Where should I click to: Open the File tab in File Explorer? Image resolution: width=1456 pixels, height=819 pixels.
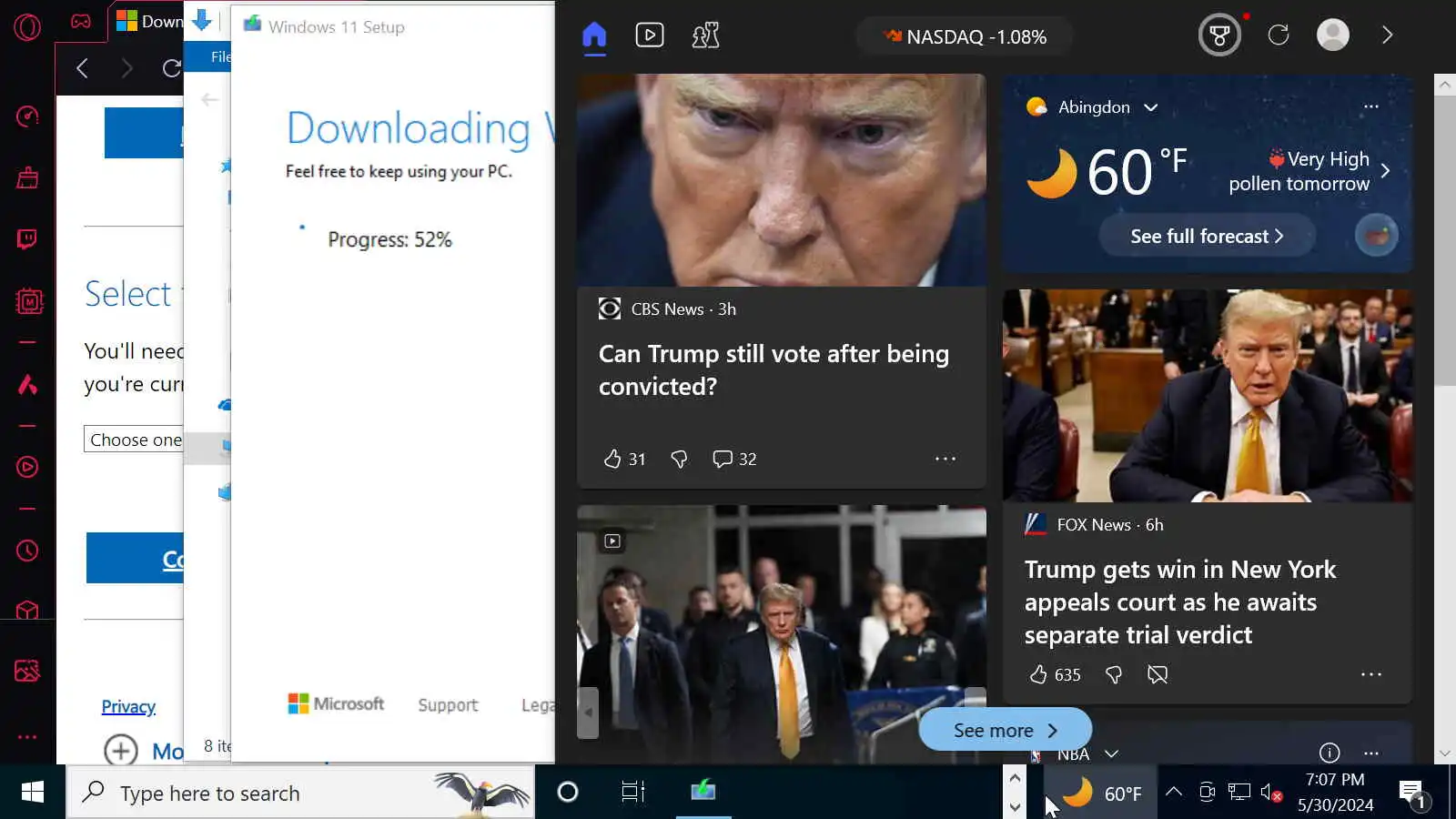tap(220, 56)
